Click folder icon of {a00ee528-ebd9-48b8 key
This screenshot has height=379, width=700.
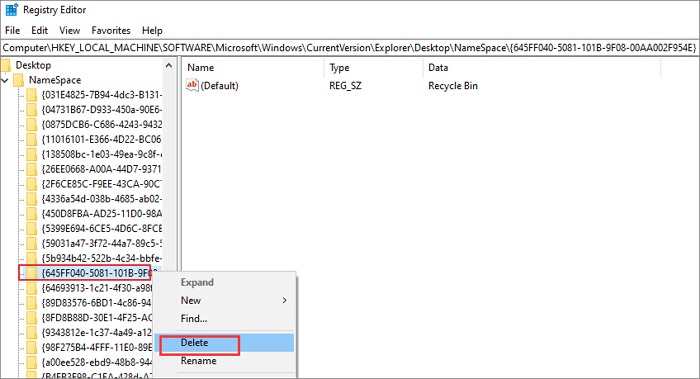coord(31,362)
